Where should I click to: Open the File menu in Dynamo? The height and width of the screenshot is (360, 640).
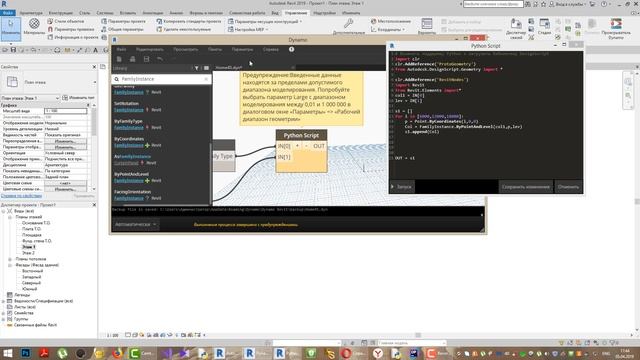click(122, 49)
